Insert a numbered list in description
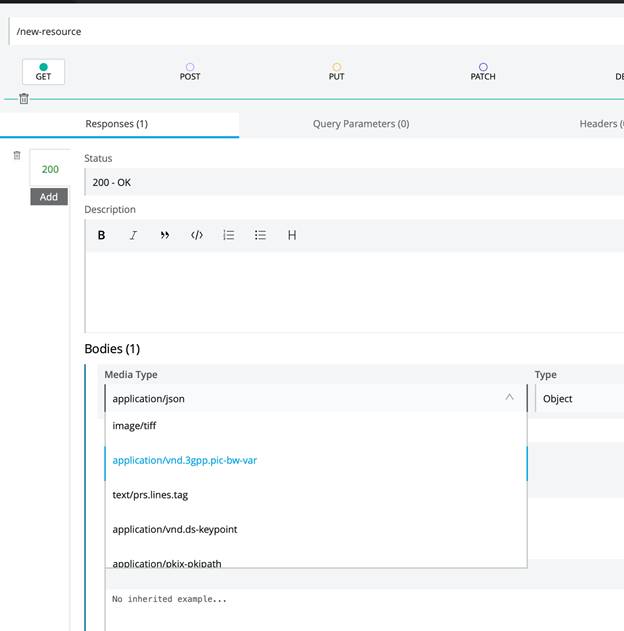The image size is (624, 631). (229, 235)
